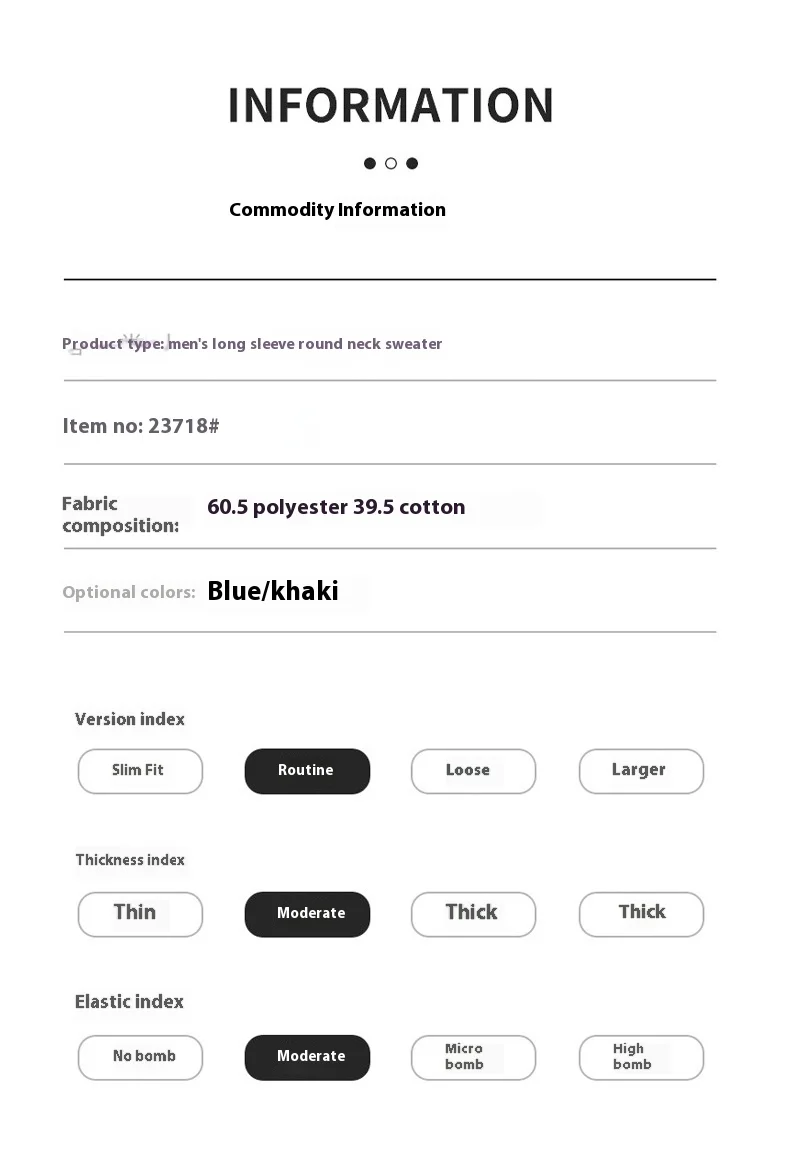Screen dimensions: 790x1158
Task: Choose the Routine version pill
Action: [307, 771]
